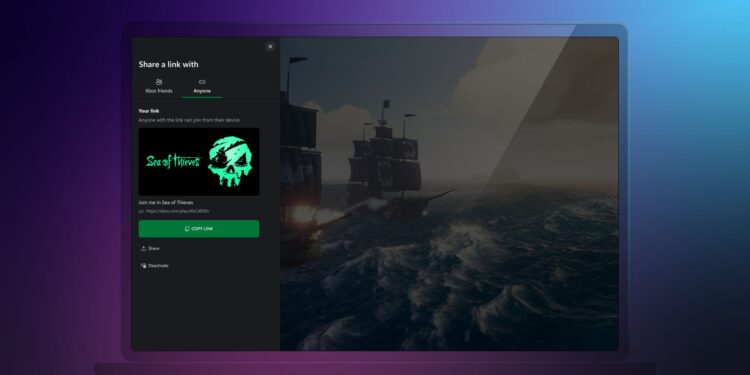Image resolution: width=750 pixels, height=375 pixels.
Task: Deactivate the shared link
Action: 154,265
